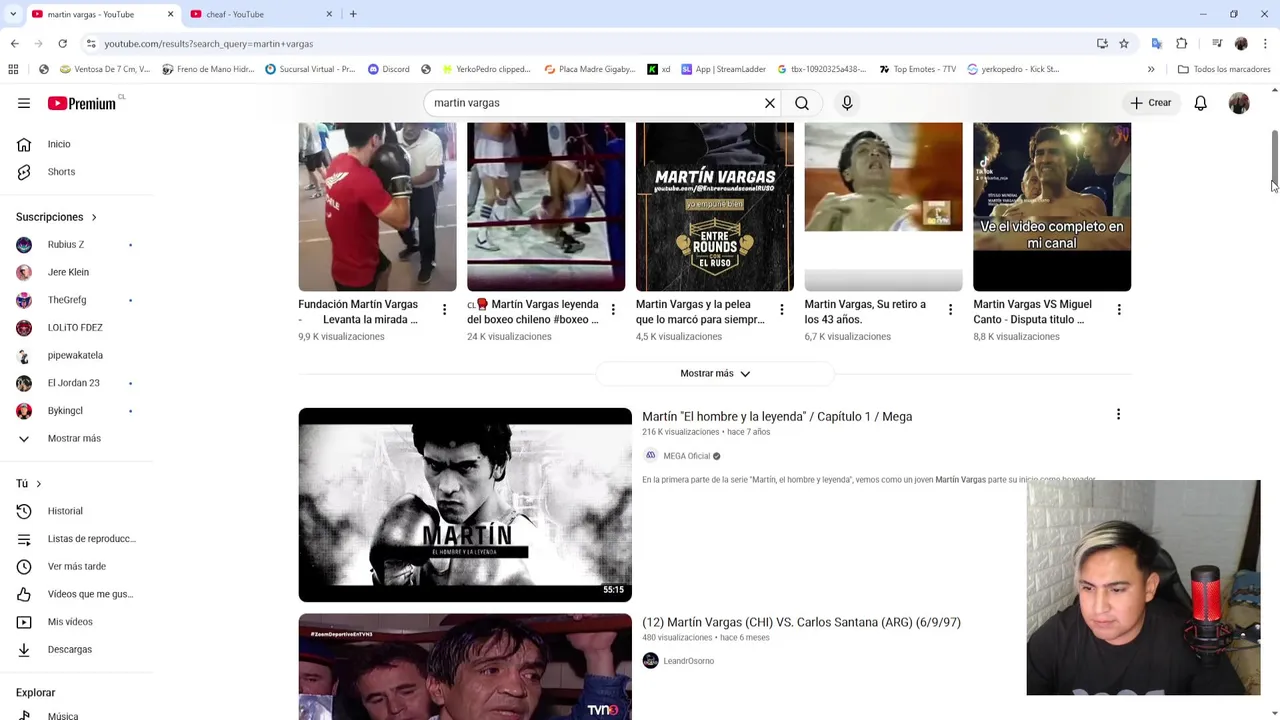Click the Crear button
The height and width of the screenshot is (720, 1280).
click(x=1150, y=103)
